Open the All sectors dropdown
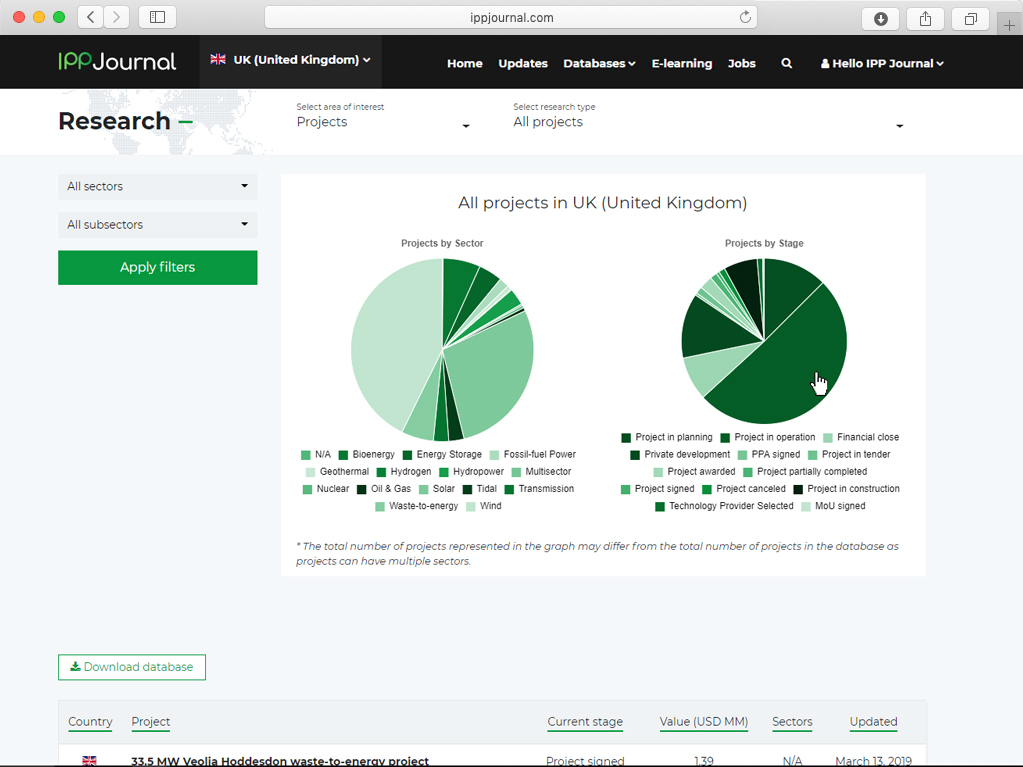 point(157,186)
